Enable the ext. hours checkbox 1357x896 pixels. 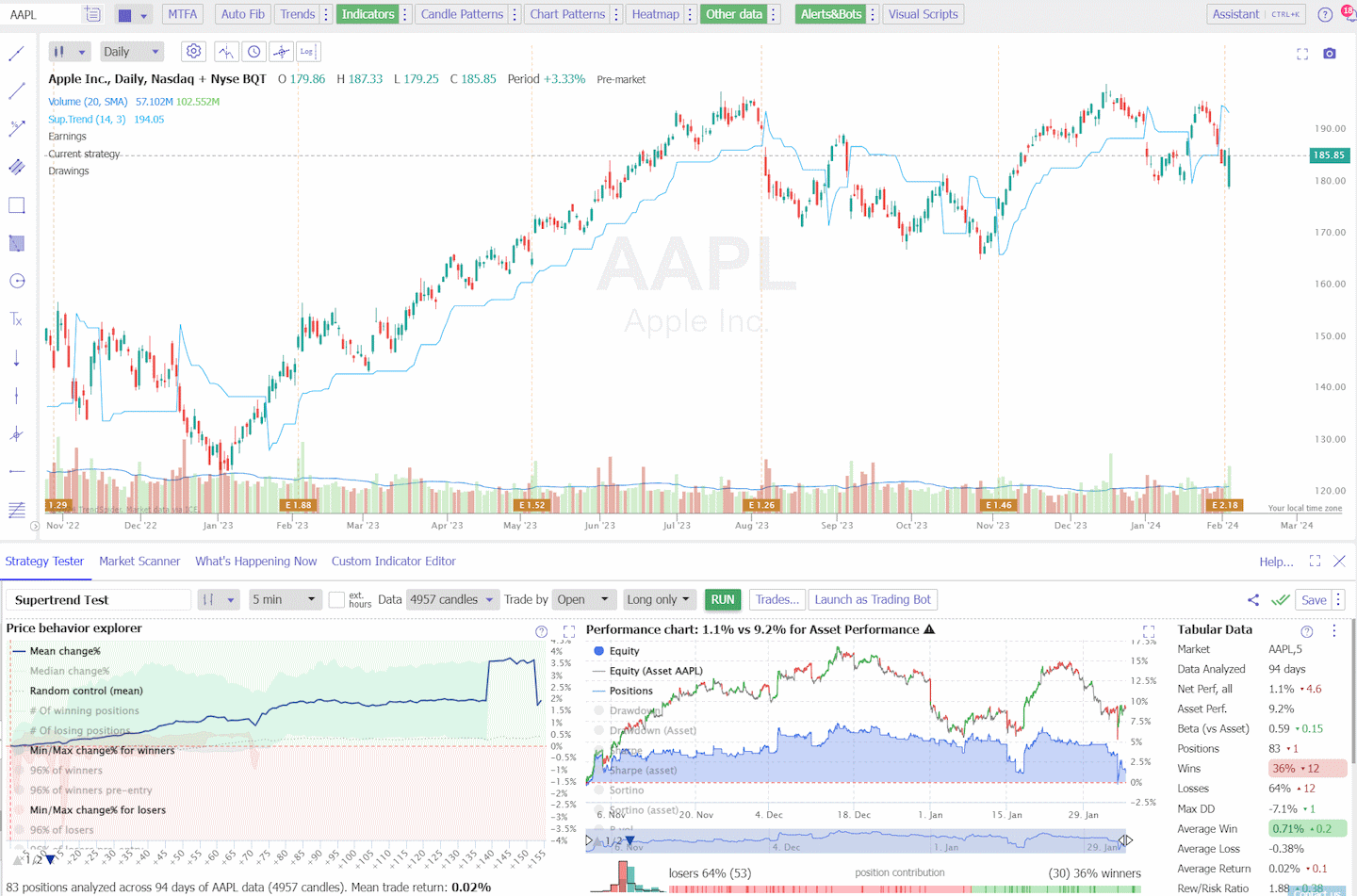coord(335,599)
